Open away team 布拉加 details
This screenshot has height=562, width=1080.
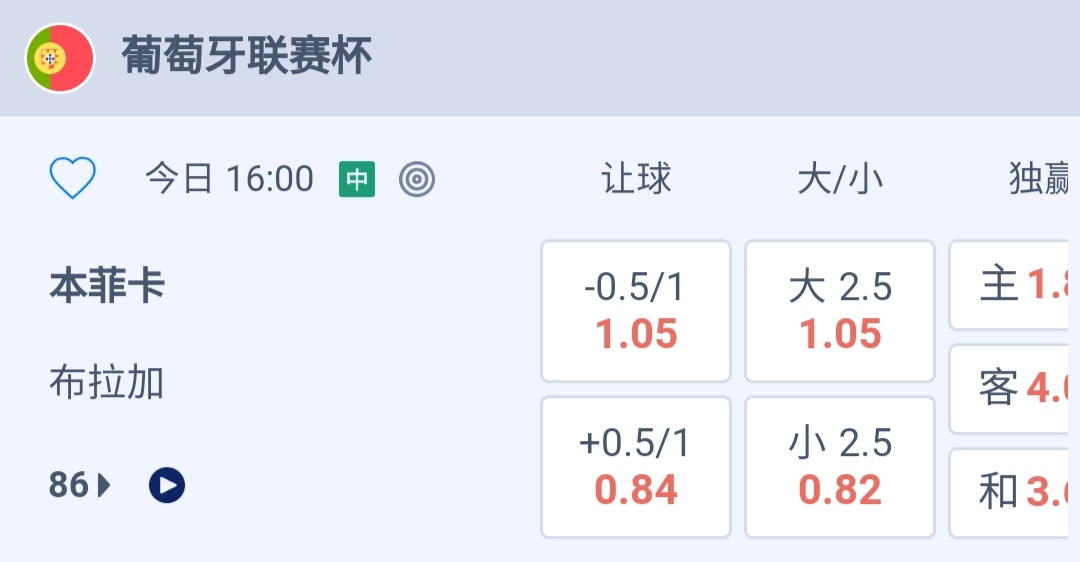click(x=107, y=383)
